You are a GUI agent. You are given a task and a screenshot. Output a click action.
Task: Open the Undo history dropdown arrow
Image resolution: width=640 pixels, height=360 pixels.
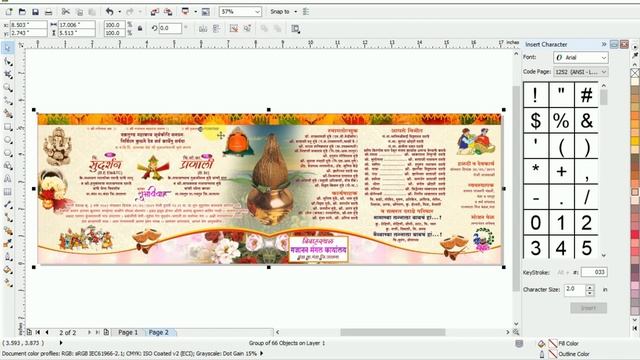coord(119,12)
